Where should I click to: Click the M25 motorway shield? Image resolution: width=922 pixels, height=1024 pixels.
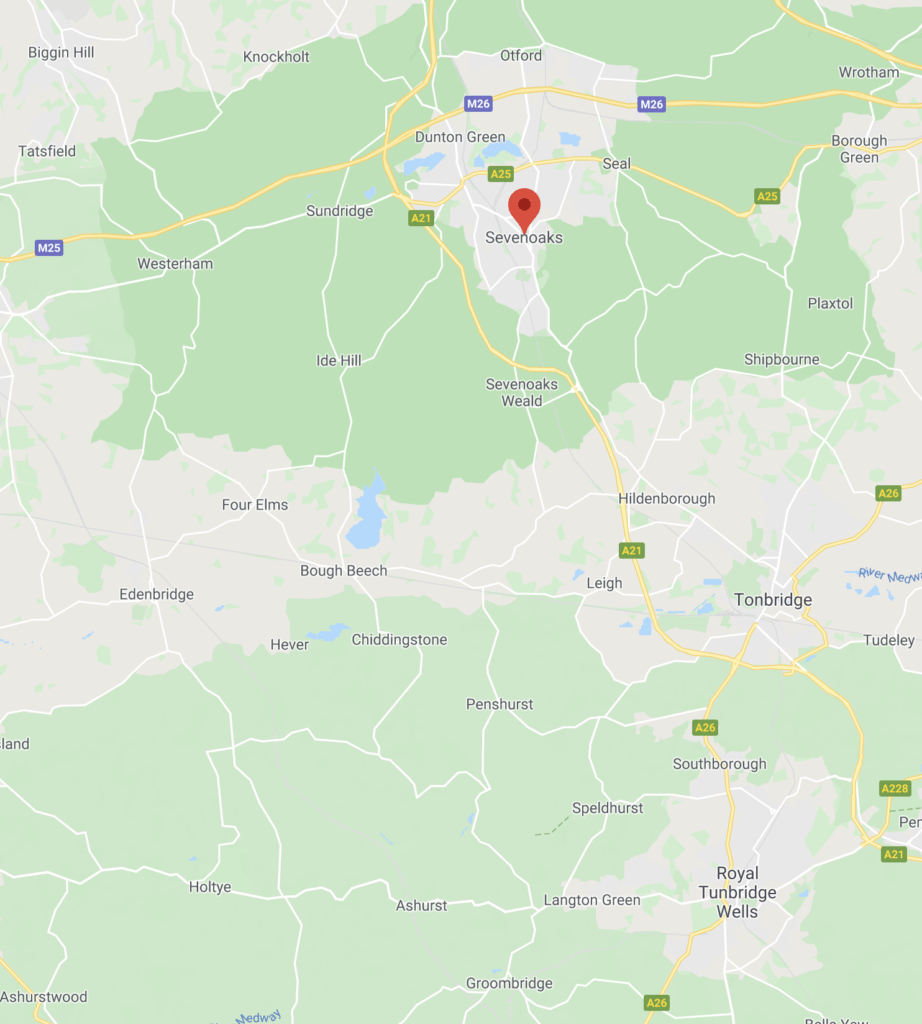tap(49, 248)
